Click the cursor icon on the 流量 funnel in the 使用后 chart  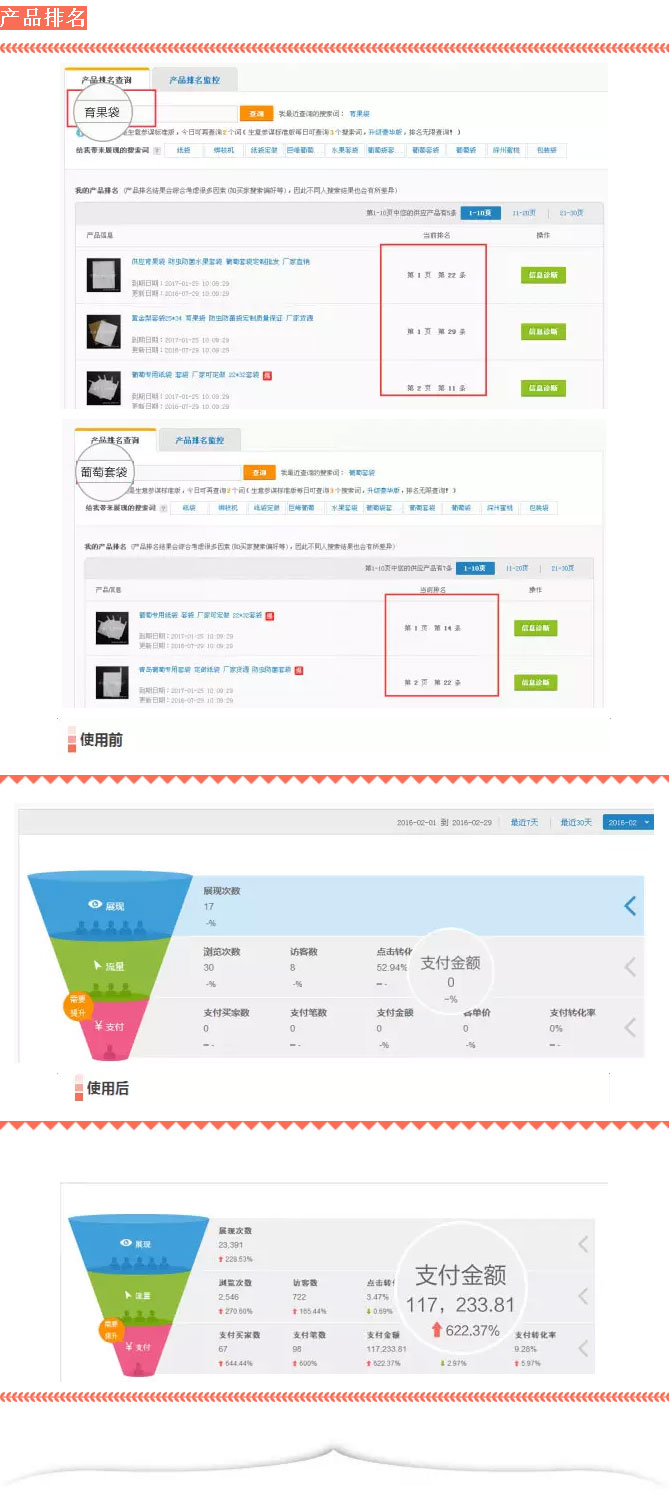(x=128, y=1294)
